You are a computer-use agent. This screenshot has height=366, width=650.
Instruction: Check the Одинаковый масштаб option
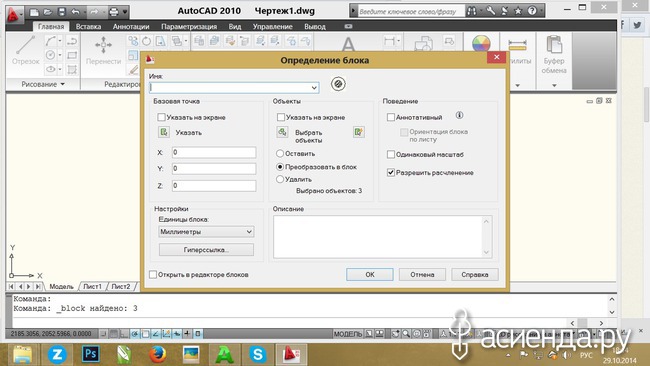pos(390,155)
